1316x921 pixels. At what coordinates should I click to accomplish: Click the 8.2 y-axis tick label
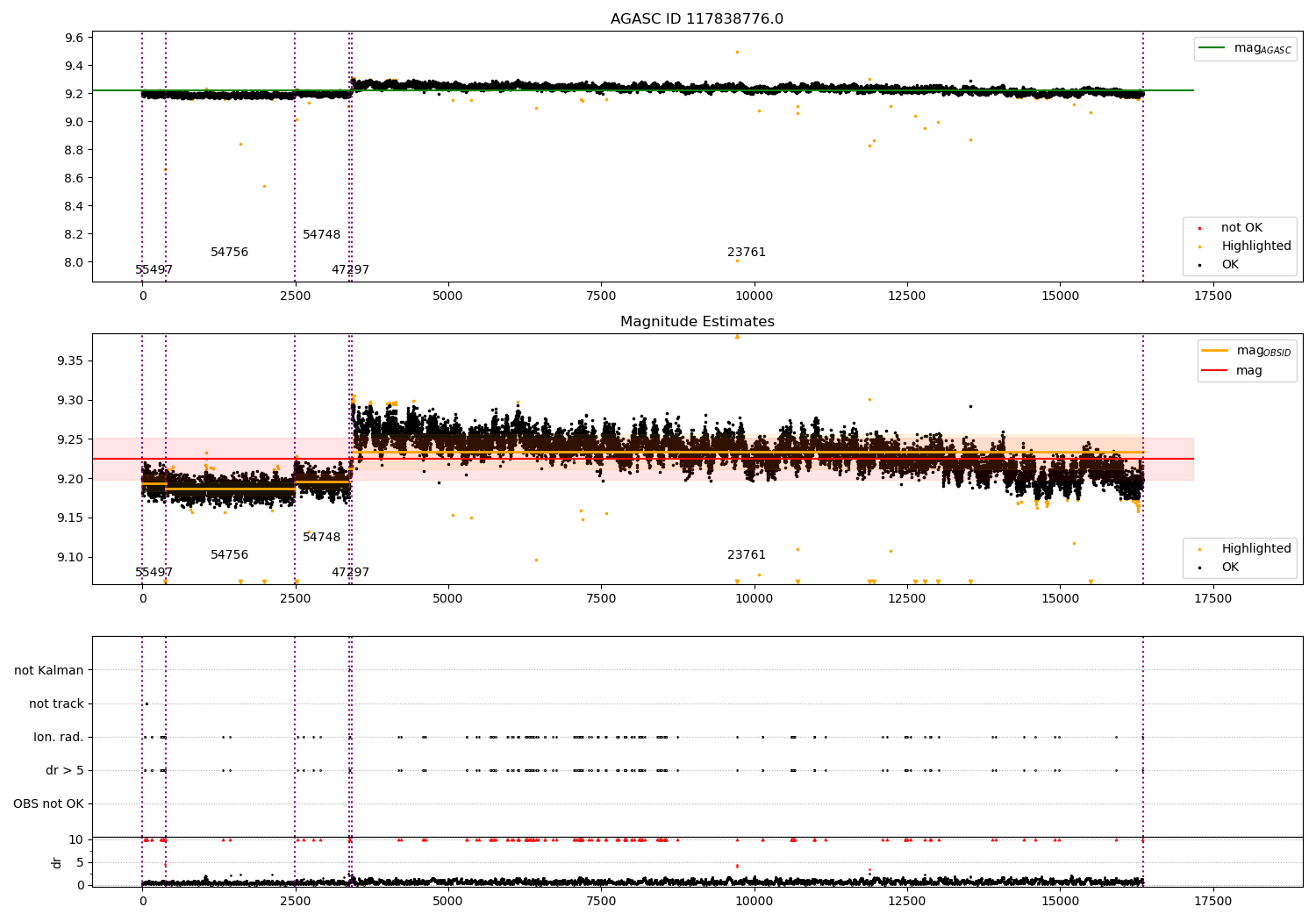[74, 234]
